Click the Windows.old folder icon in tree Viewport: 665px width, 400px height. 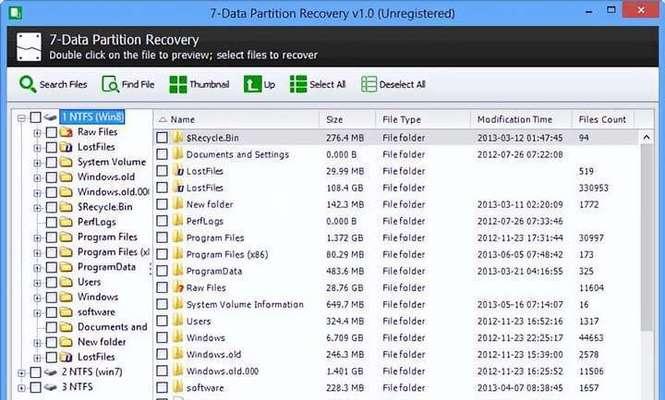(x=66, y=177)
